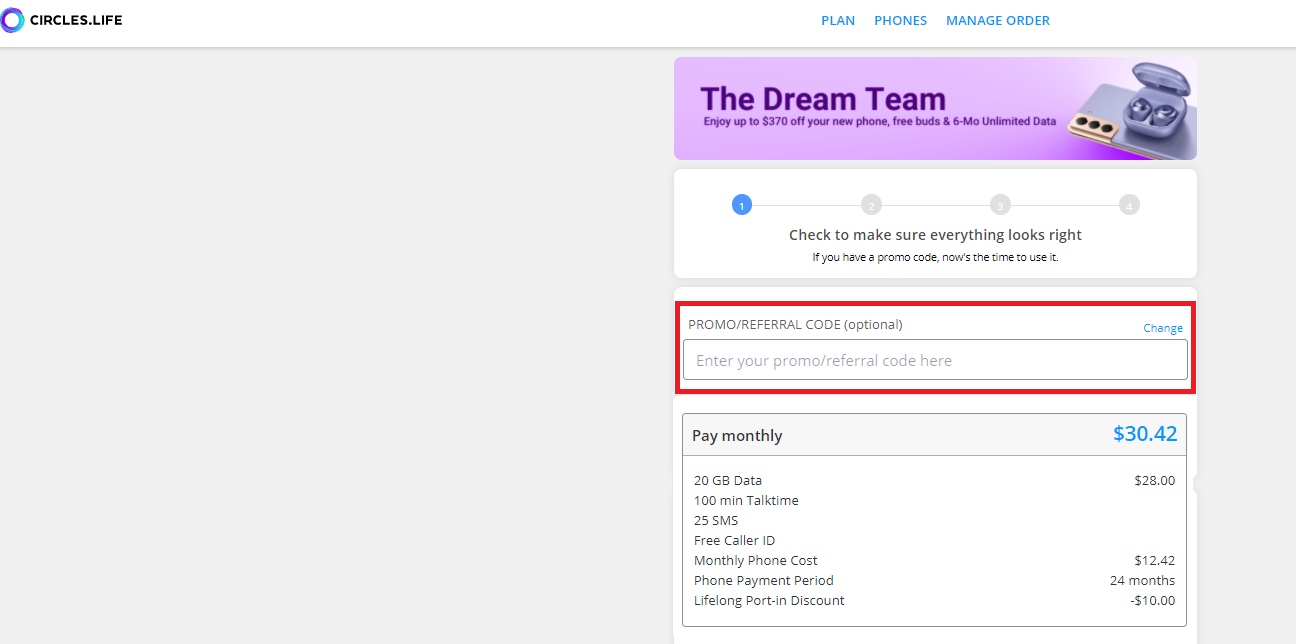This screenshot has height=644, width=1296.
Task: Click the CIRCLES.LIFE wordmark text
Action: click(x=76, y=20)
